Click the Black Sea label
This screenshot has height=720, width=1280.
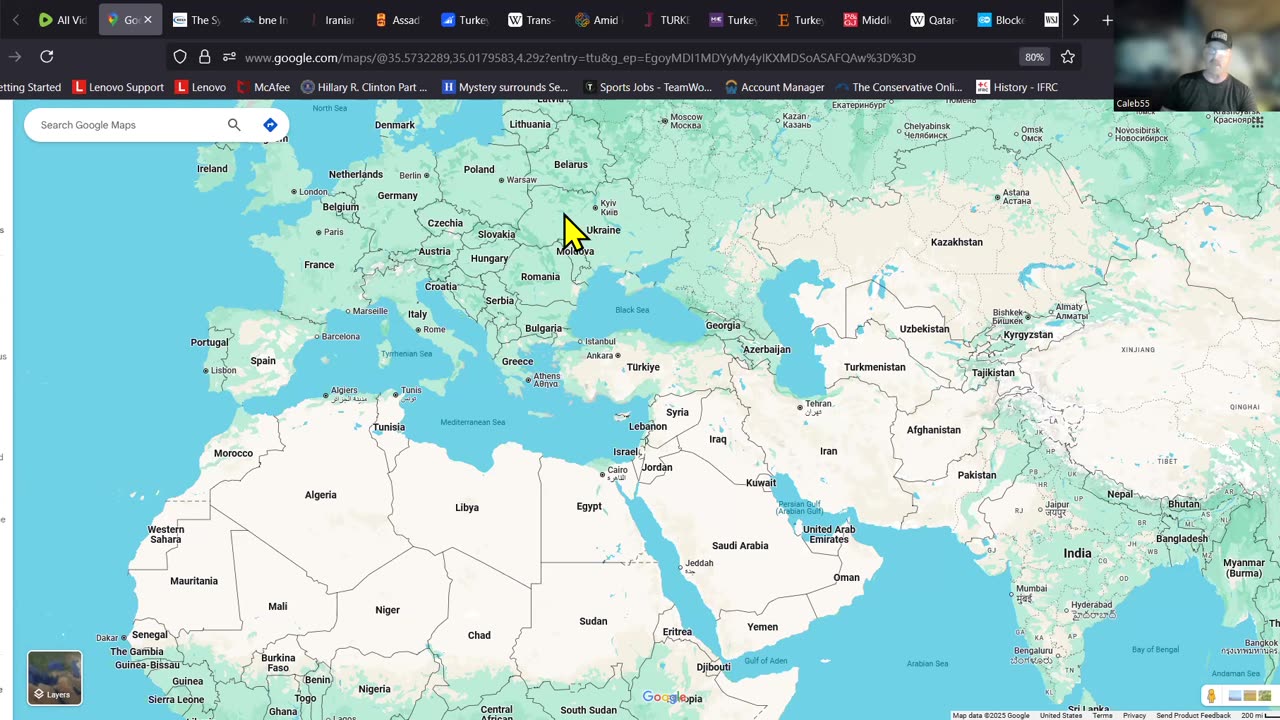[632, 310]
